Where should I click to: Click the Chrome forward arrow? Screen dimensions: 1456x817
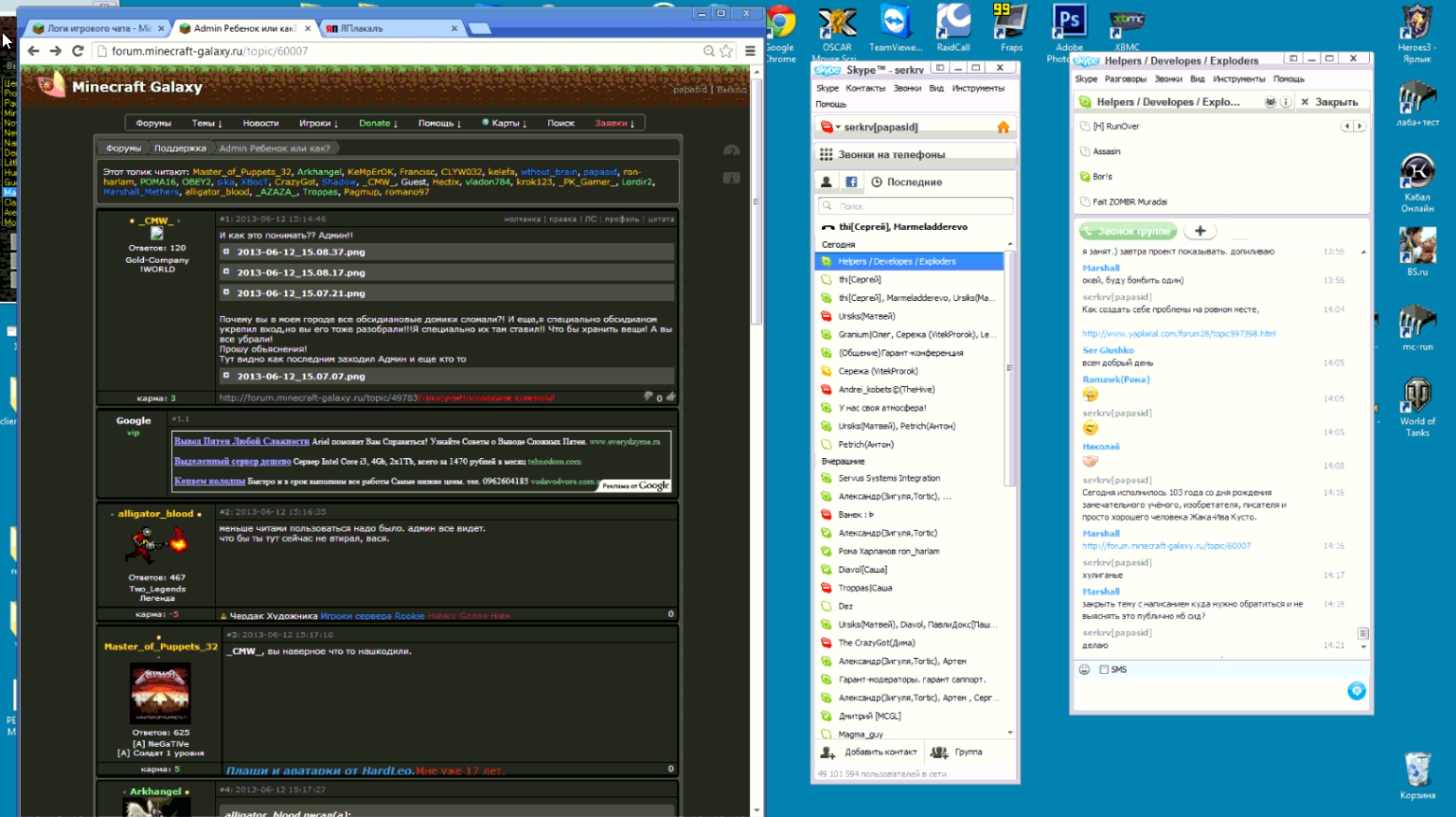tap(56, 51)
